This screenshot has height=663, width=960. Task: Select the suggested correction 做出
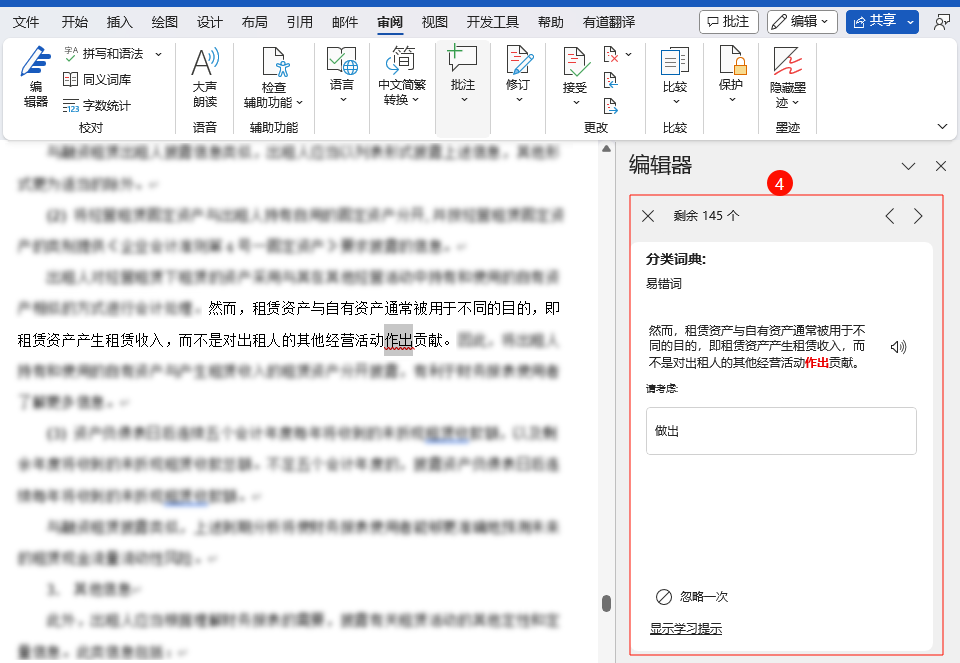pyautogui.click(x=780, y=431)
